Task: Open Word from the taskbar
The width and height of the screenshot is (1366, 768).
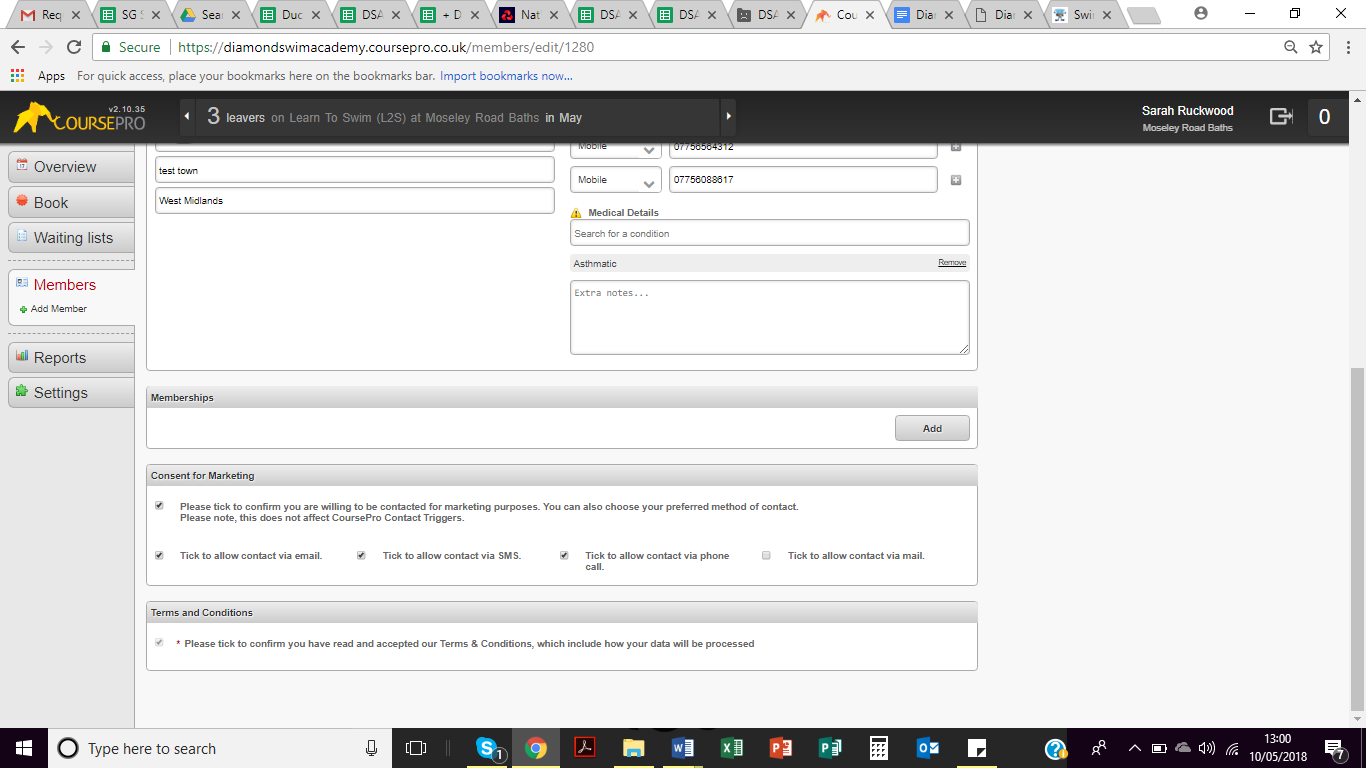Action: click(x=683, y=748)
